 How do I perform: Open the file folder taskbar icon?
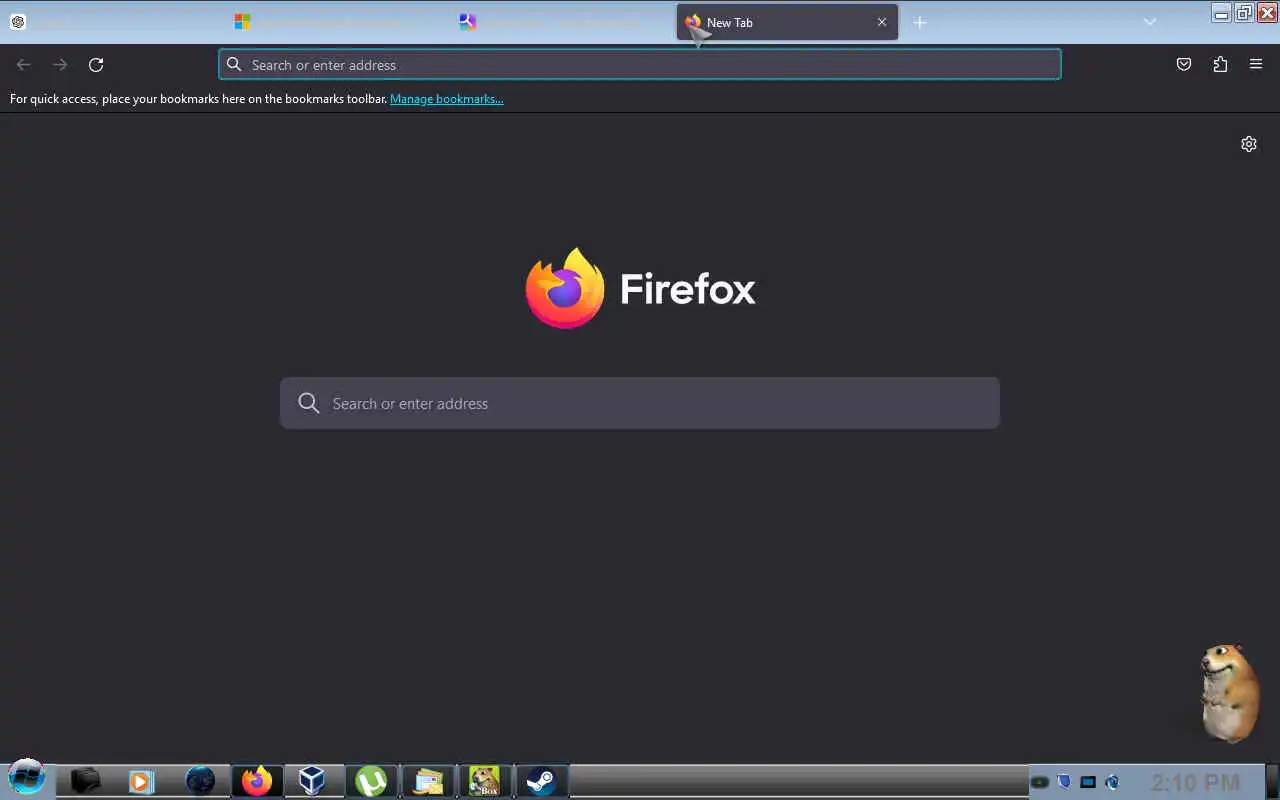click(x=428, y=781)
